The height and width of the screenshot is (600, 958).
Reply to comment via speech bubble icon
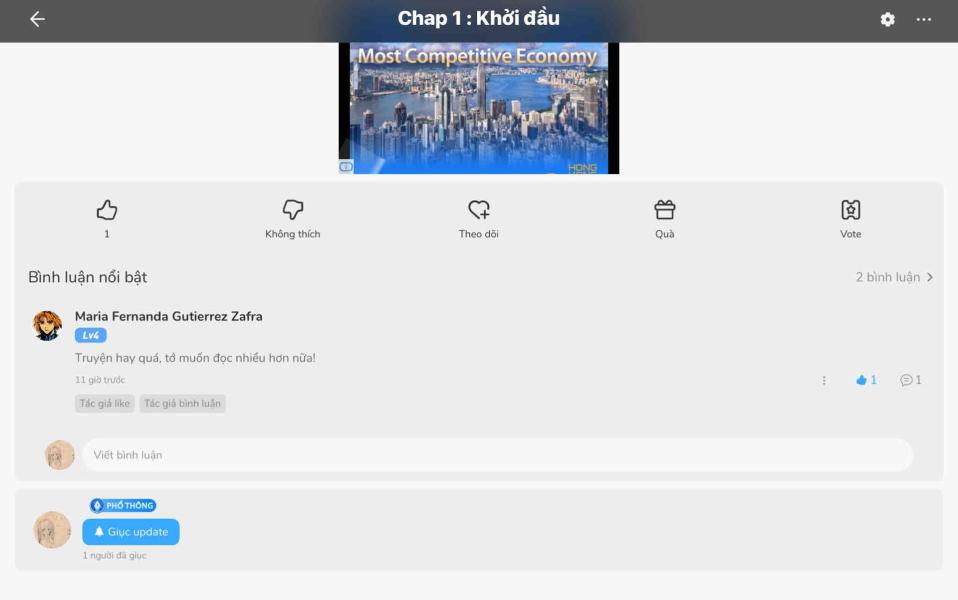pos(910,380)
